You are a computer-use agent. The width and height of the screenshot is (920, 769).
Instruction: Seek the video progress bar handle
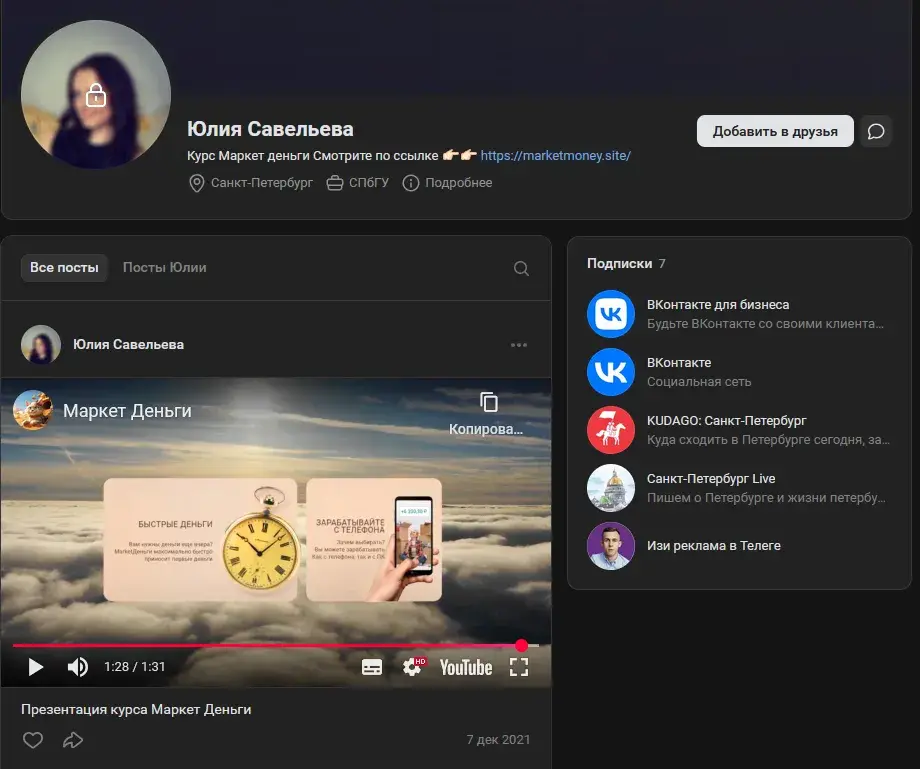coord(522,645)
